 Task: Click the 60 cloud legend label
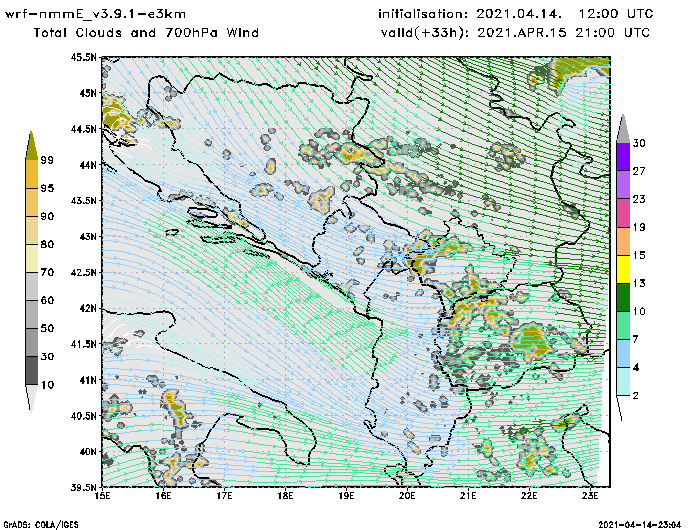tap(47, 300)
